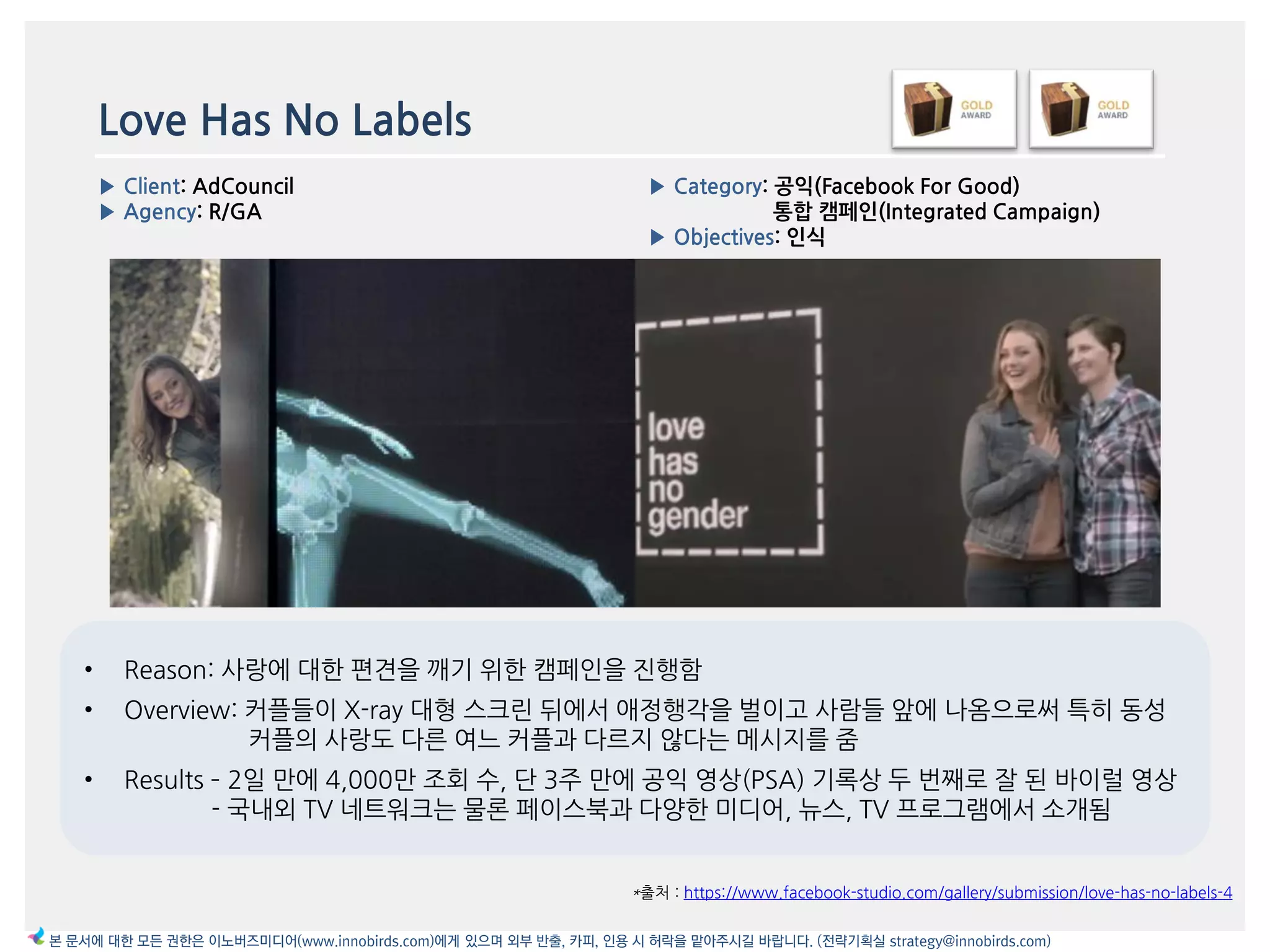Click the Agency: R/GA text

coord(192,212)
